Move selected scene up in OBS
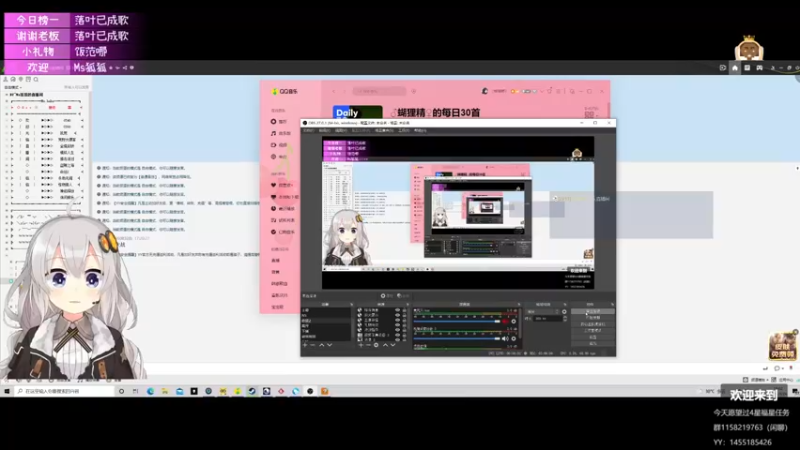The width and height of the screenshot is (800, 450). [321, 345]
